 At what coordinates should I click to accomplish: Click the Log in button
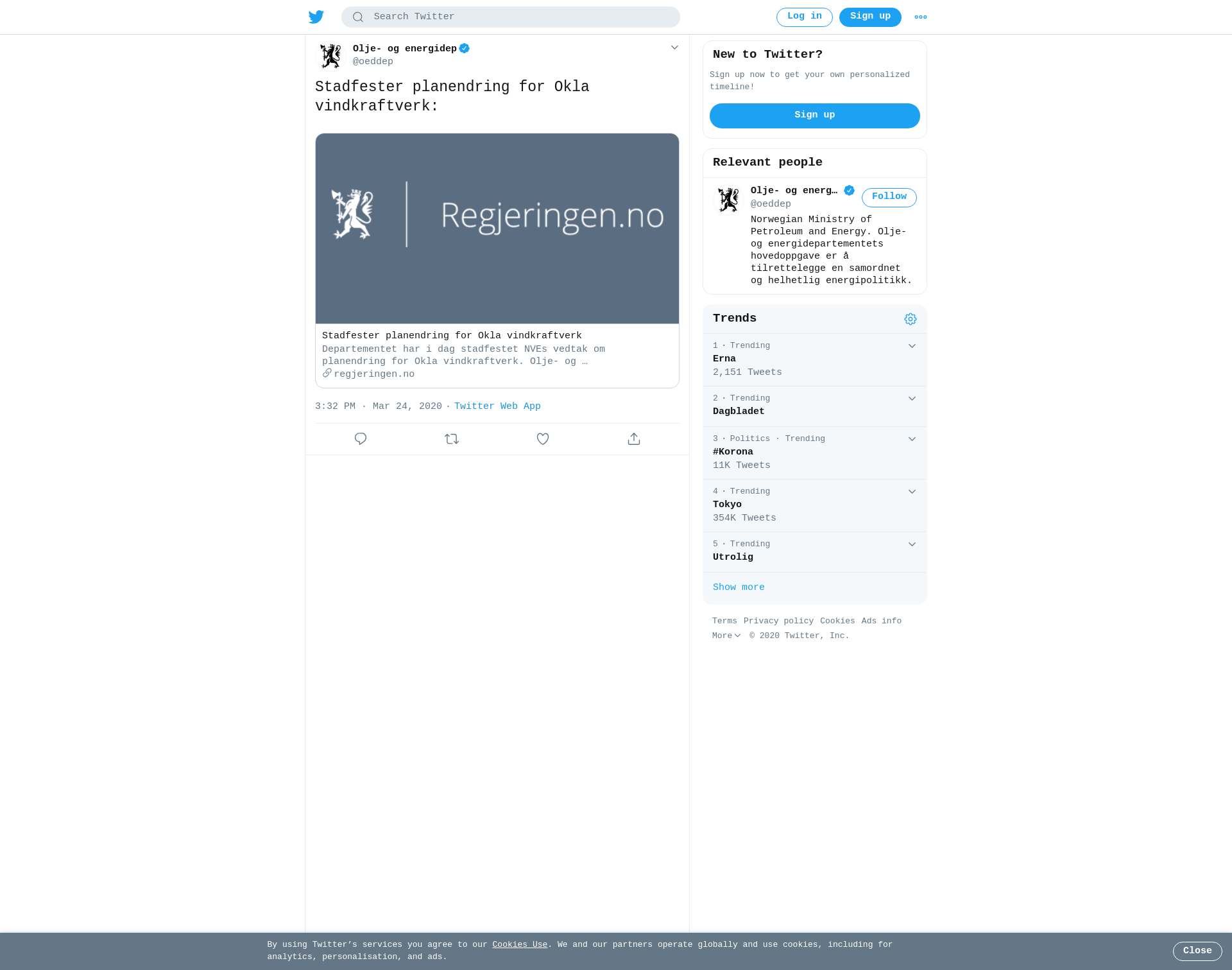(x=805, y=17)
